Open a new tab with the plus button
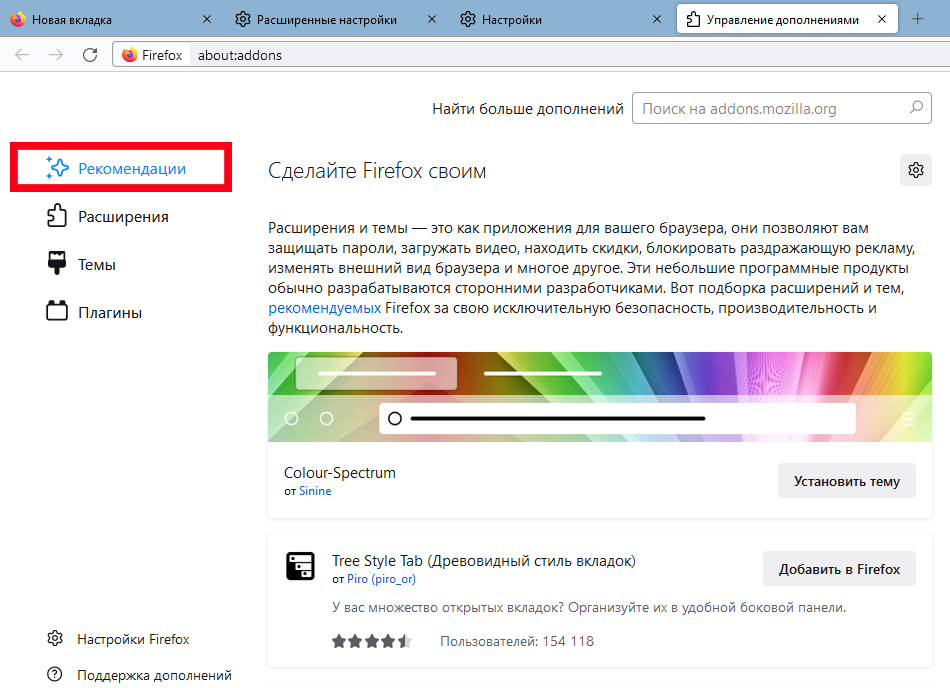Viewport: 950px width, 688px height. pyautogui.click(x=917, y=19)
